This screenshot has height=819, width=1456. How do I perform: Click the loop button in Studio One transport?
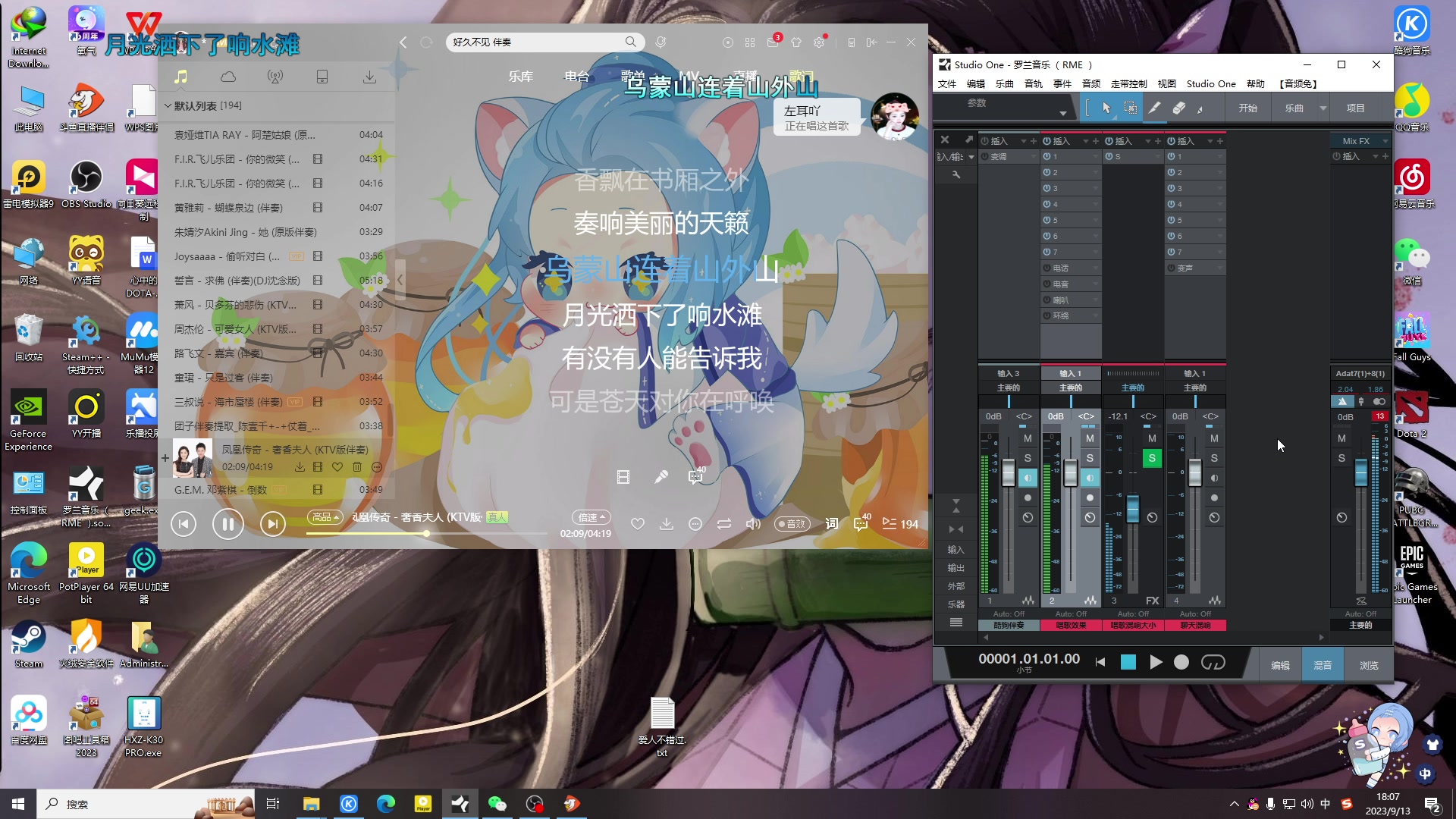point(1213,662)
